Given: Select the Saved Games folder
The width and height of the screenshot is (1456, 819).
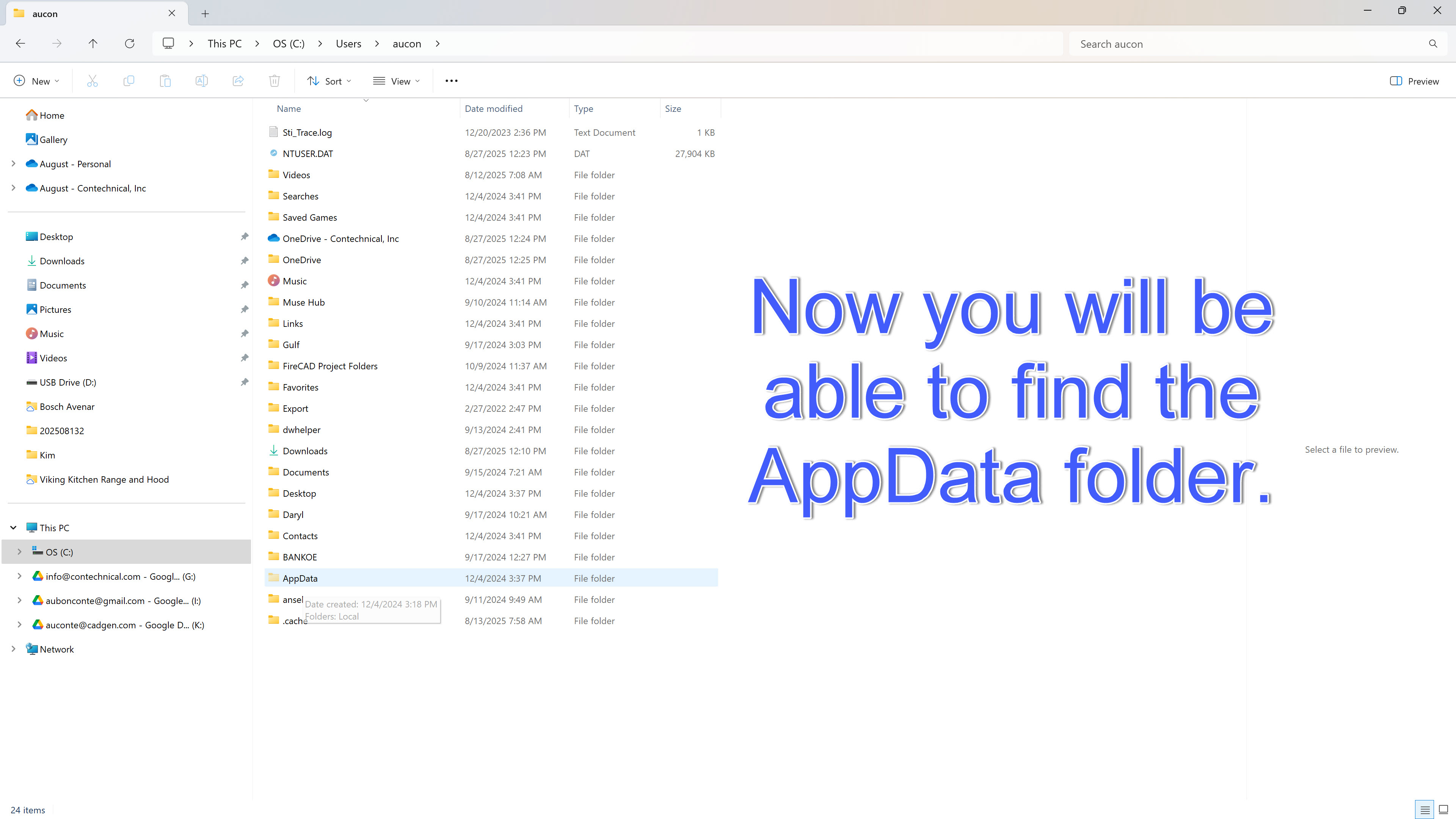Looking at the screenshot, I should [491, 218].
